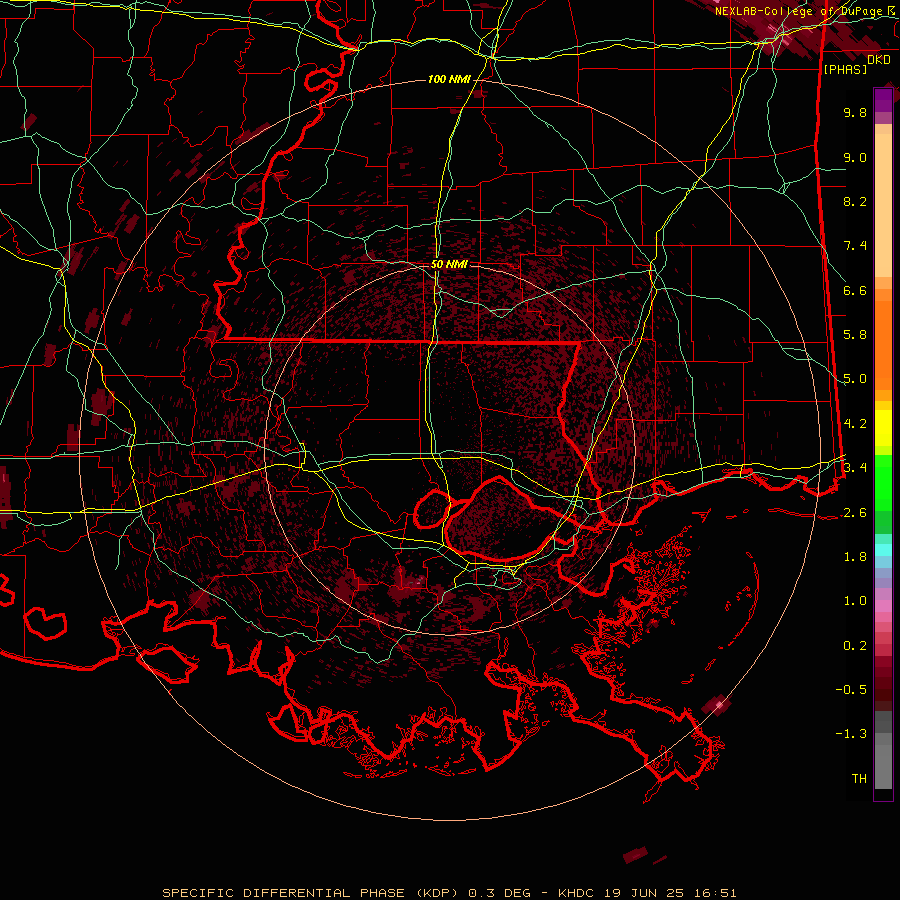Pick the bright green segment of color bar
900x900 pixels.
(883, 482)
